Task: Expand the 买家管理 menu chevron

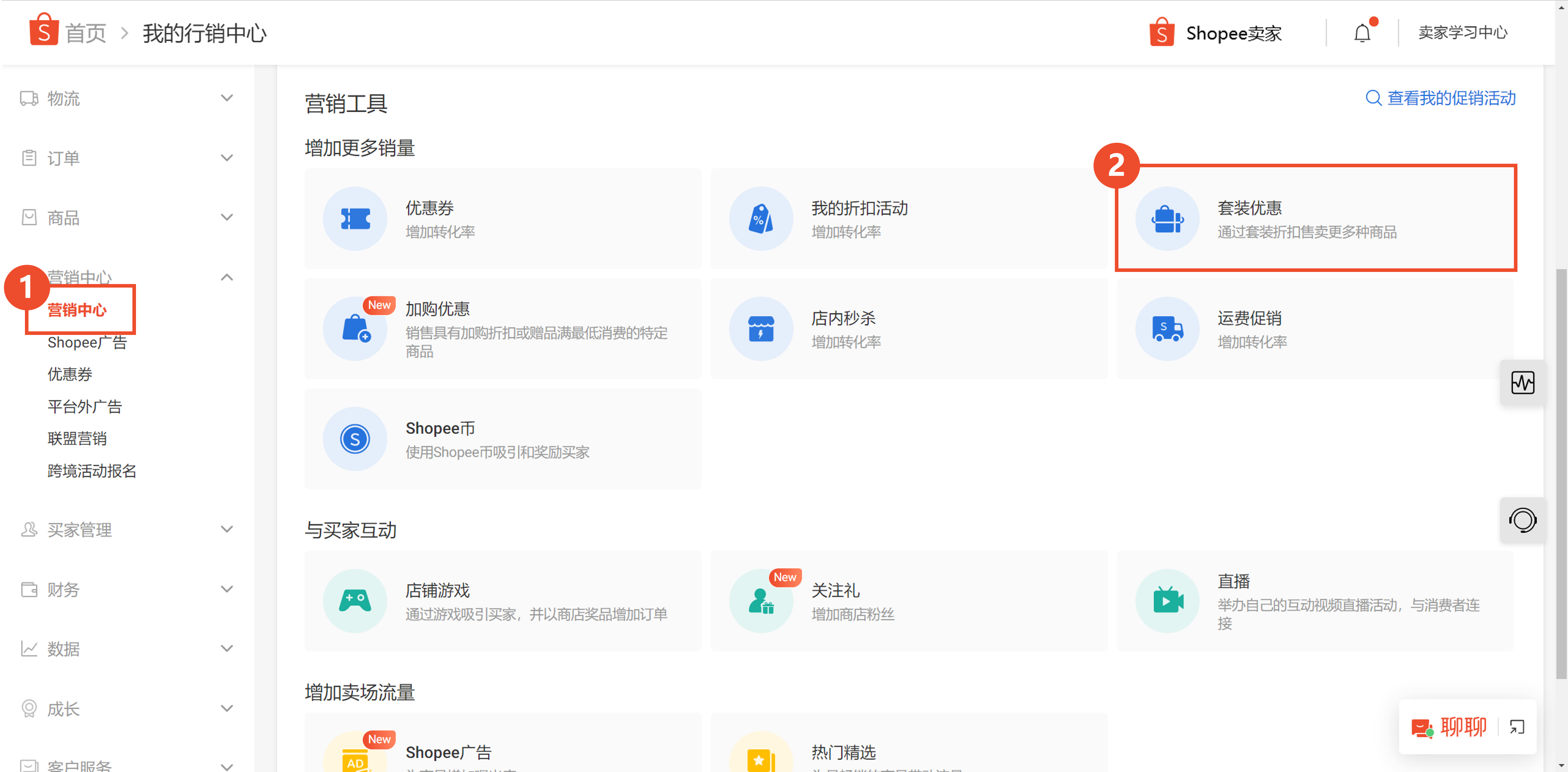Action: coord(226,529)
